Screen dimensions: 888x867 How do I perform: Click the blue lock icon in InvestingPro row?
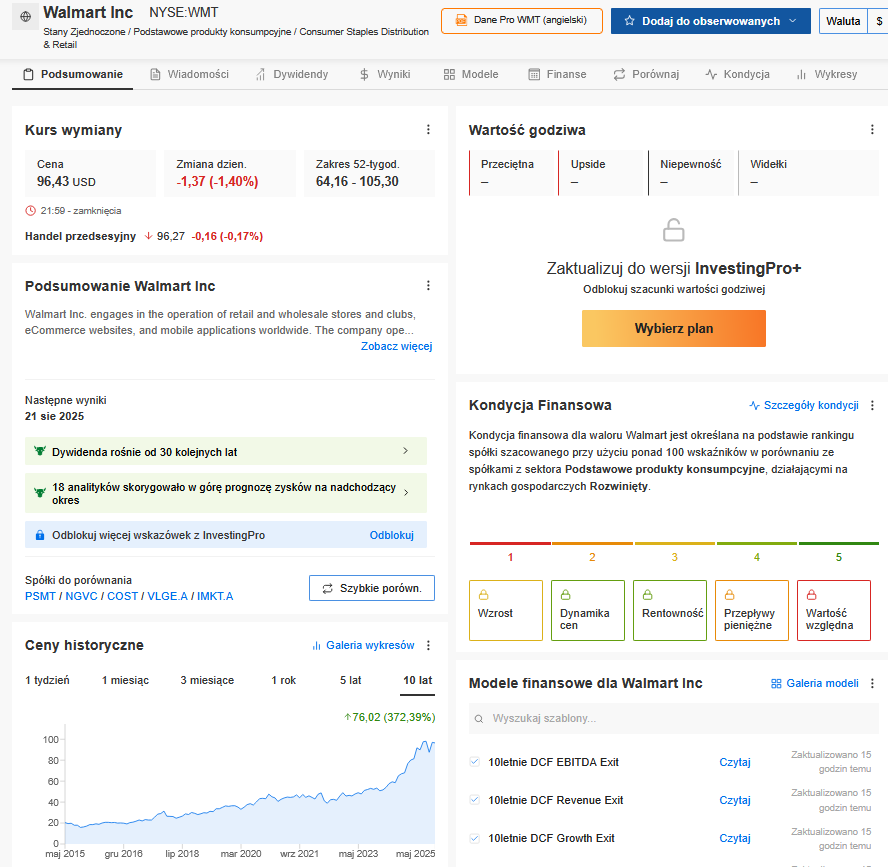pyautogui.click(x=40, y=535)
